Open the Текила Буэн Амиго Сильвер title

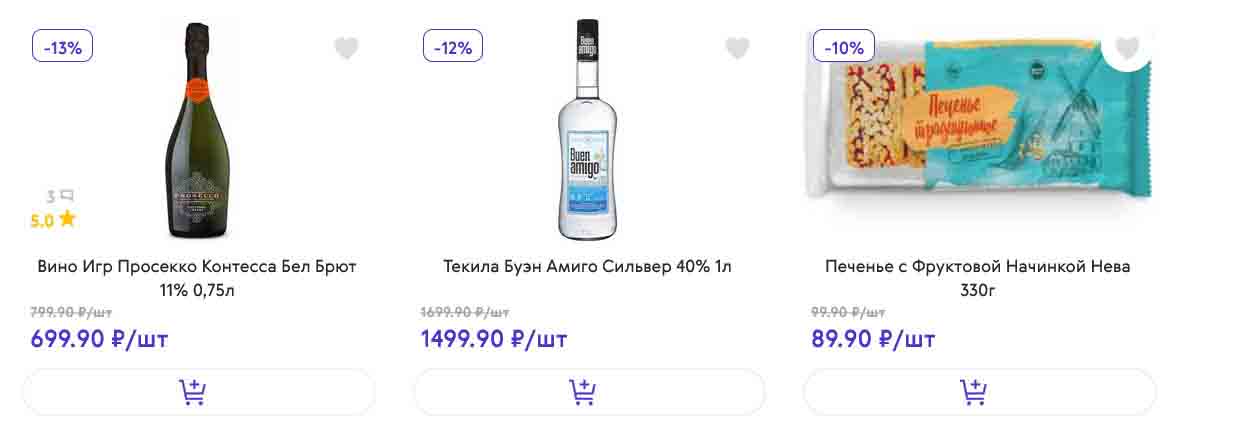[588, 267]
